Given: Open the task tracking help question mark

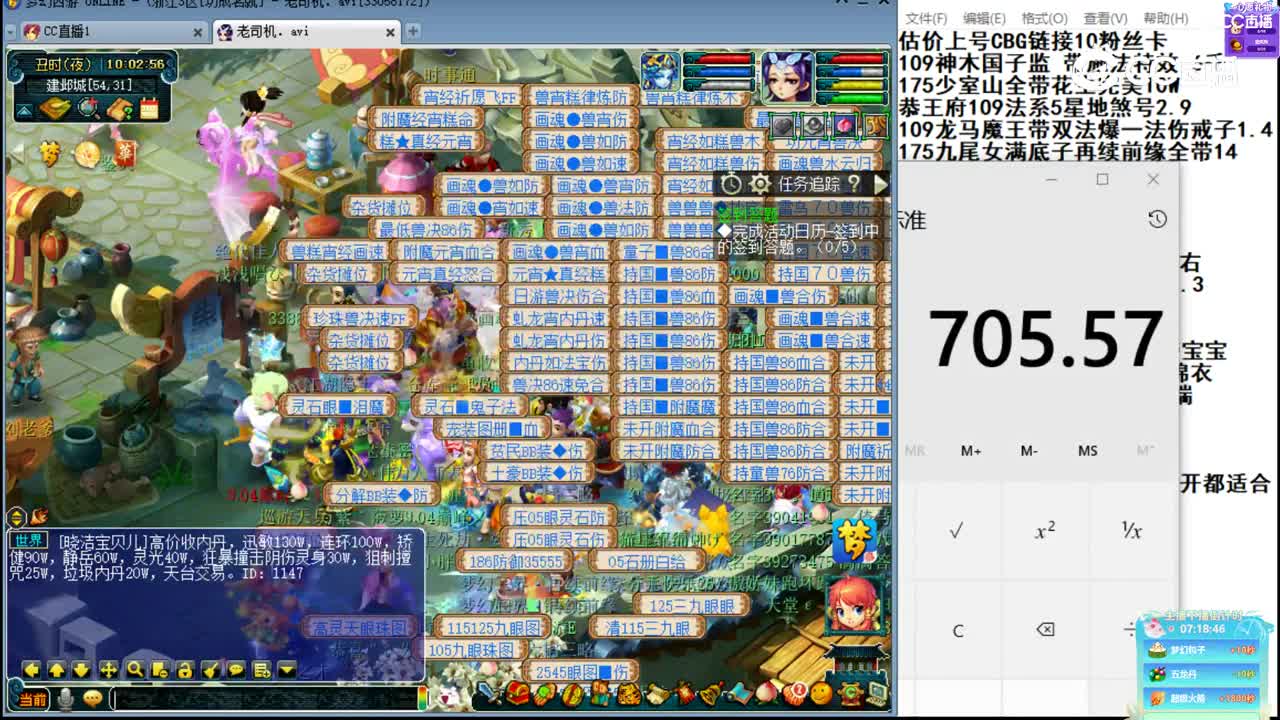Looking at the screenshot, I should [x=853, y=184].
